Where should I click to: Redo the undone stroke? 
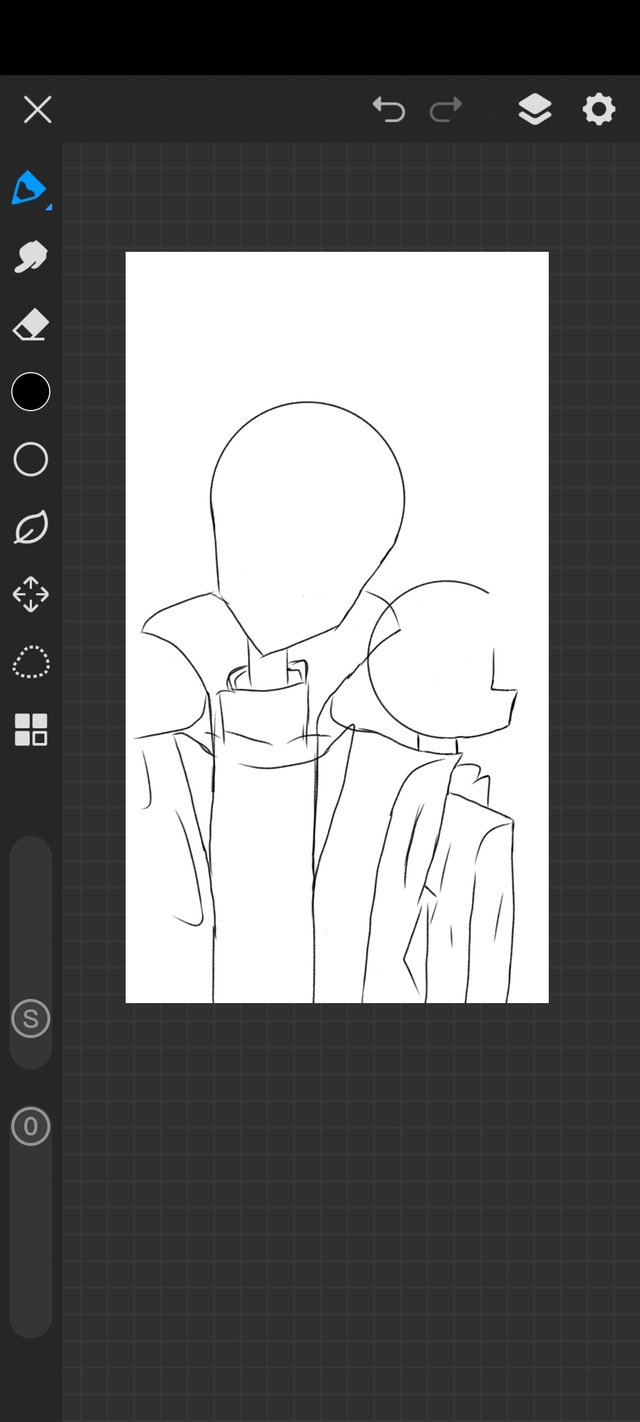(446, 109)
